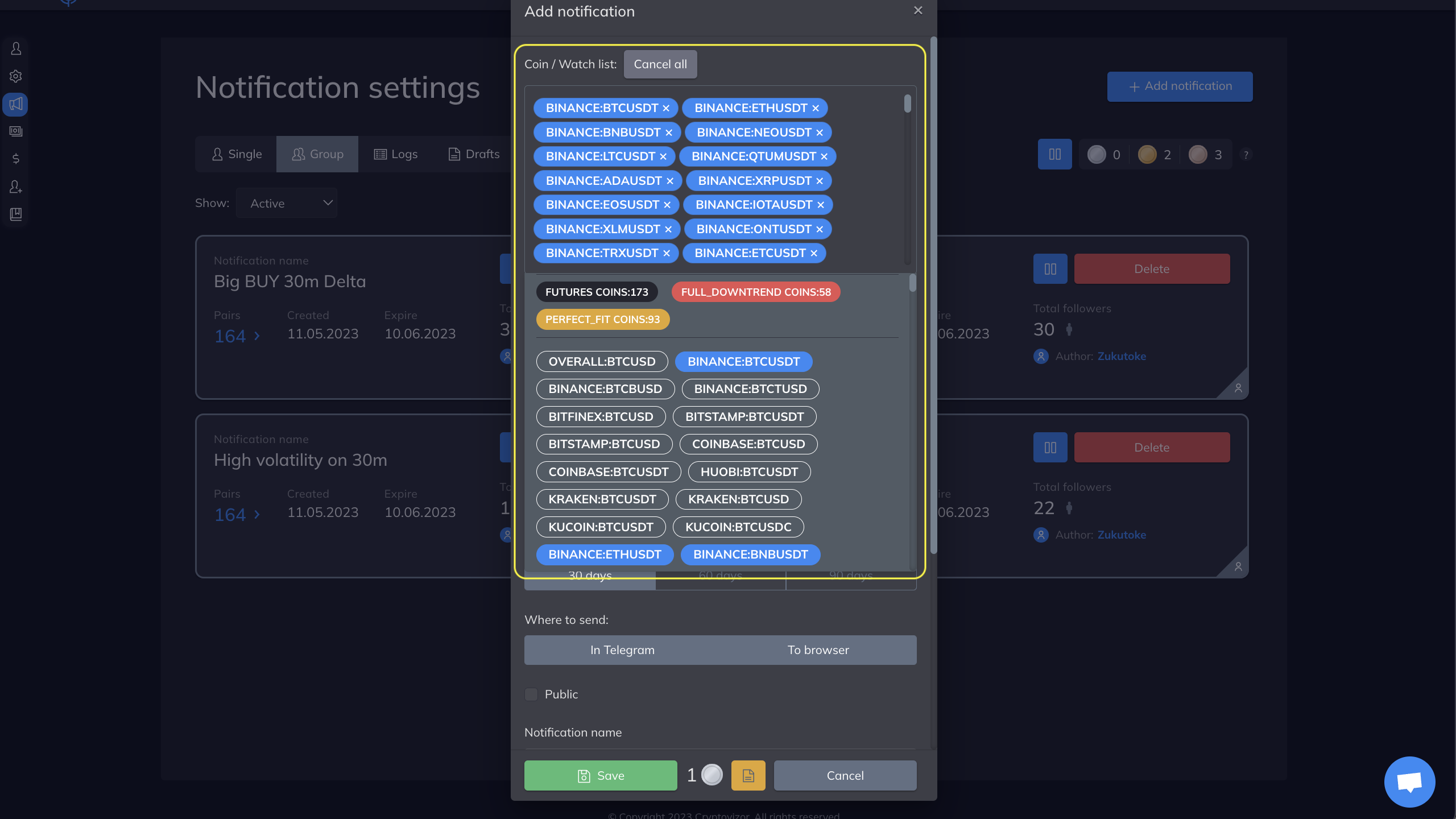1456x819 pixels.
Task: Toggle COINBASE:BTCUSD coin chip
Action: pos(748,444)
